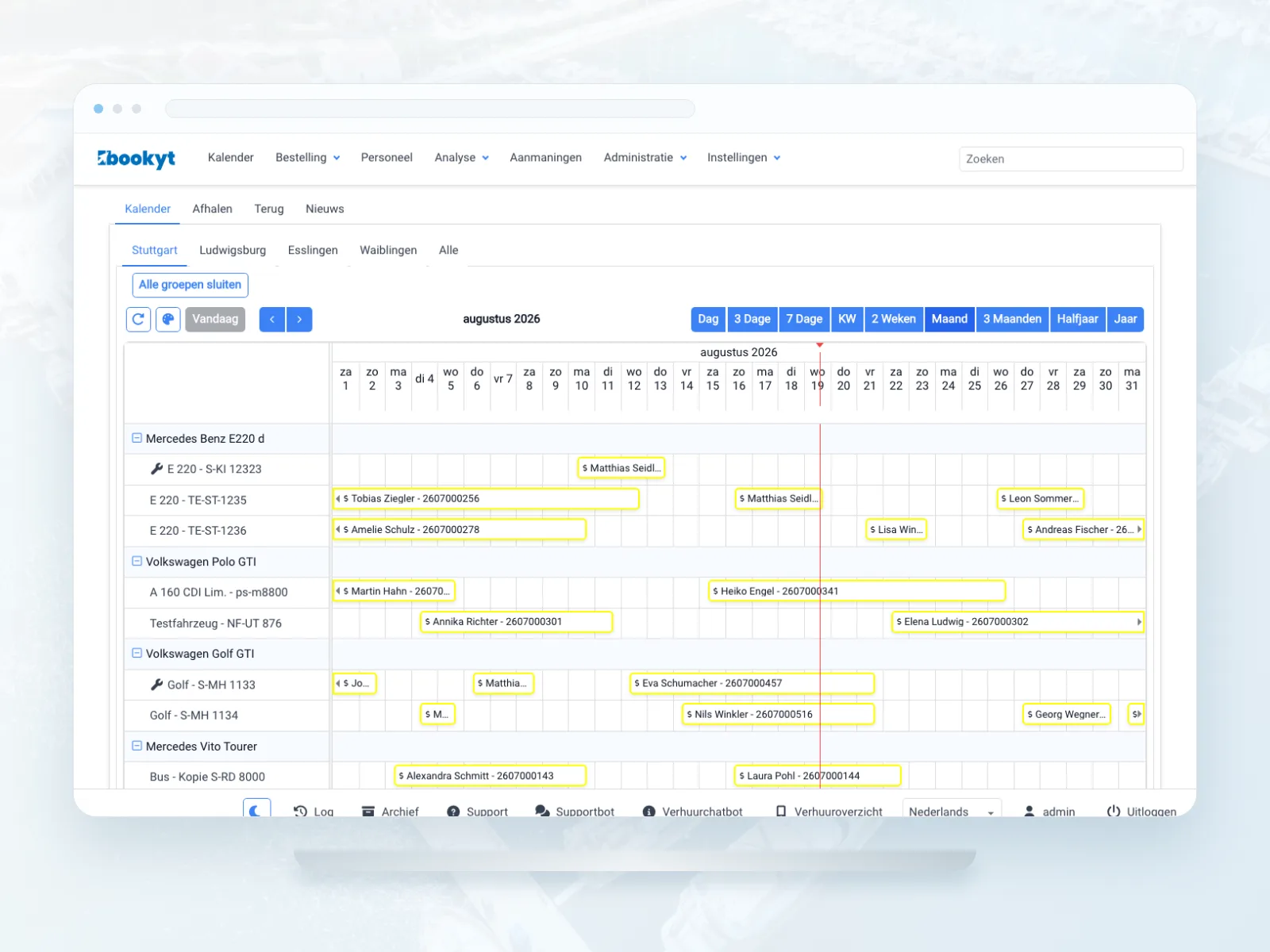Select 3 Maanden view button
This screenshot has width=1270, height=952.
pos(1012,319)
